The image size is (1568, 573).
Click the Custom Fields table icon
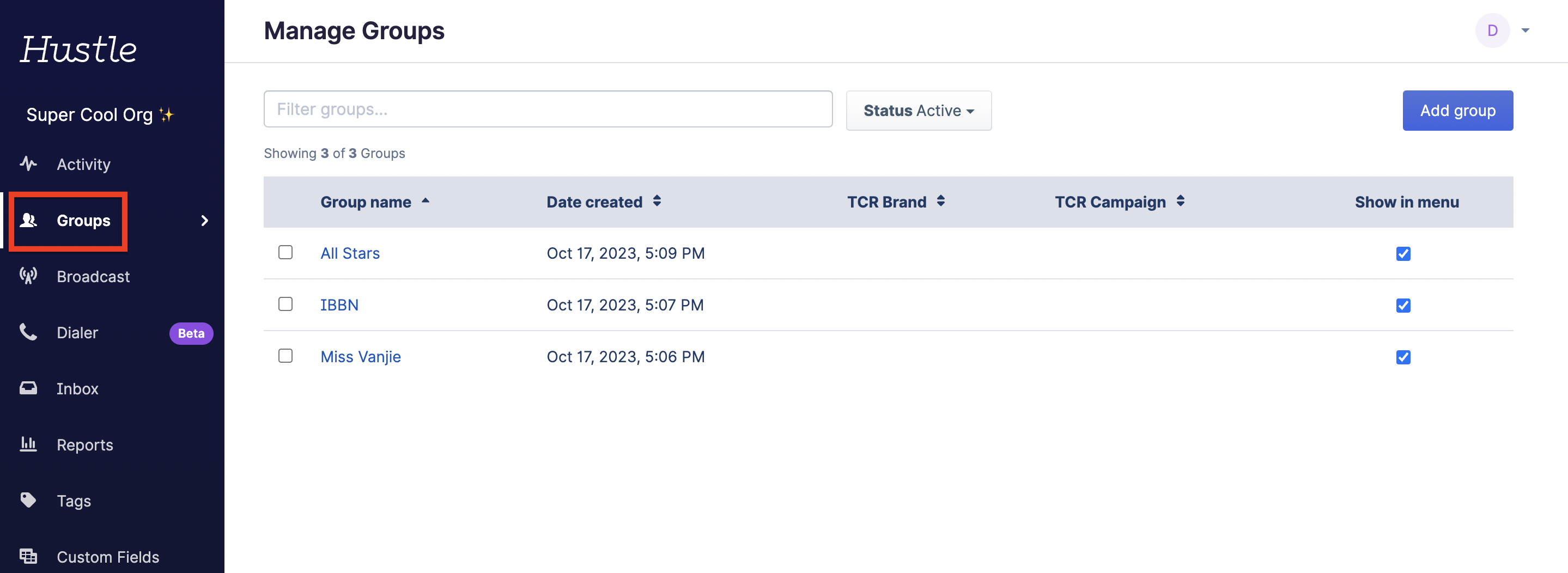point(28,556)
